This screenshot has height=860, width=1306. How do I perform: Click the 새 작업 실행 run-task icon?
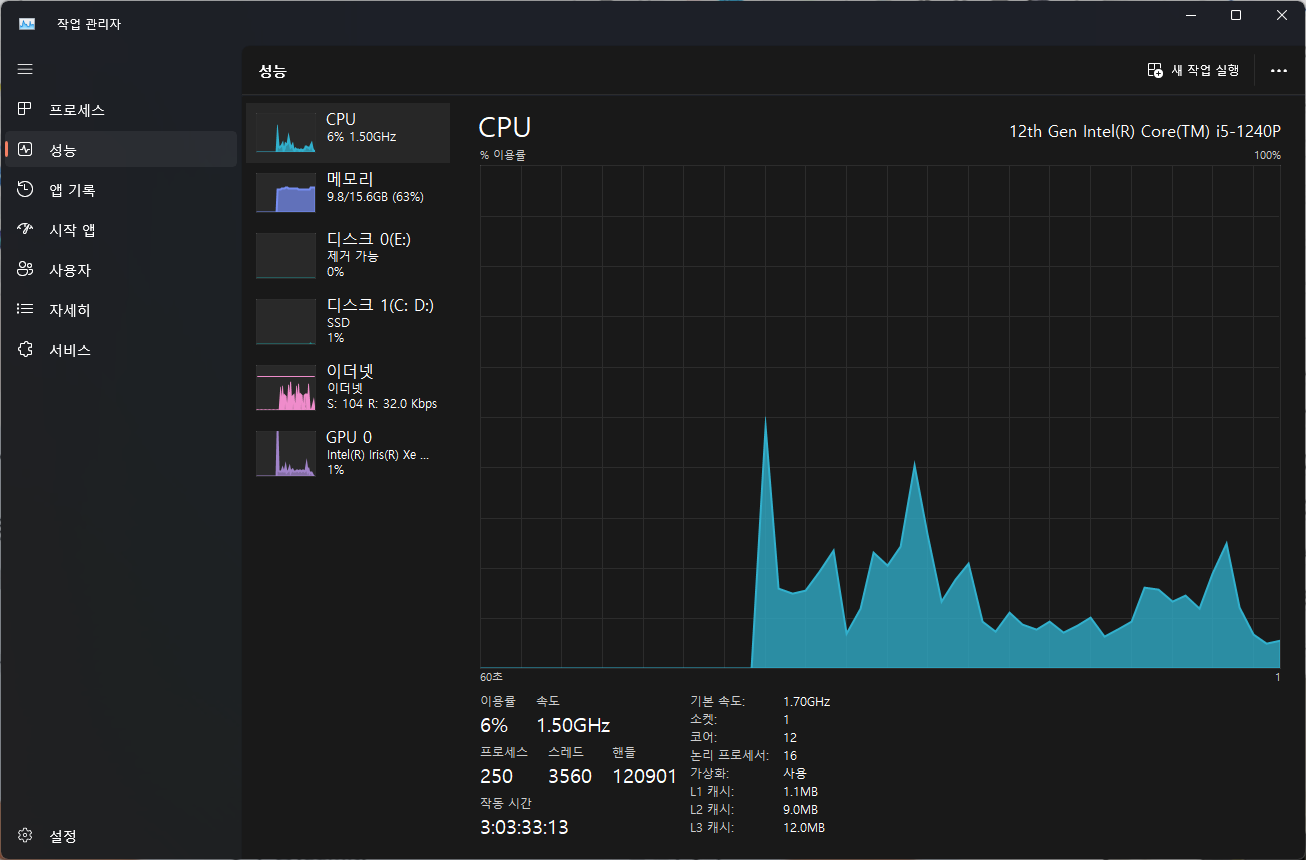point(1155,70)
